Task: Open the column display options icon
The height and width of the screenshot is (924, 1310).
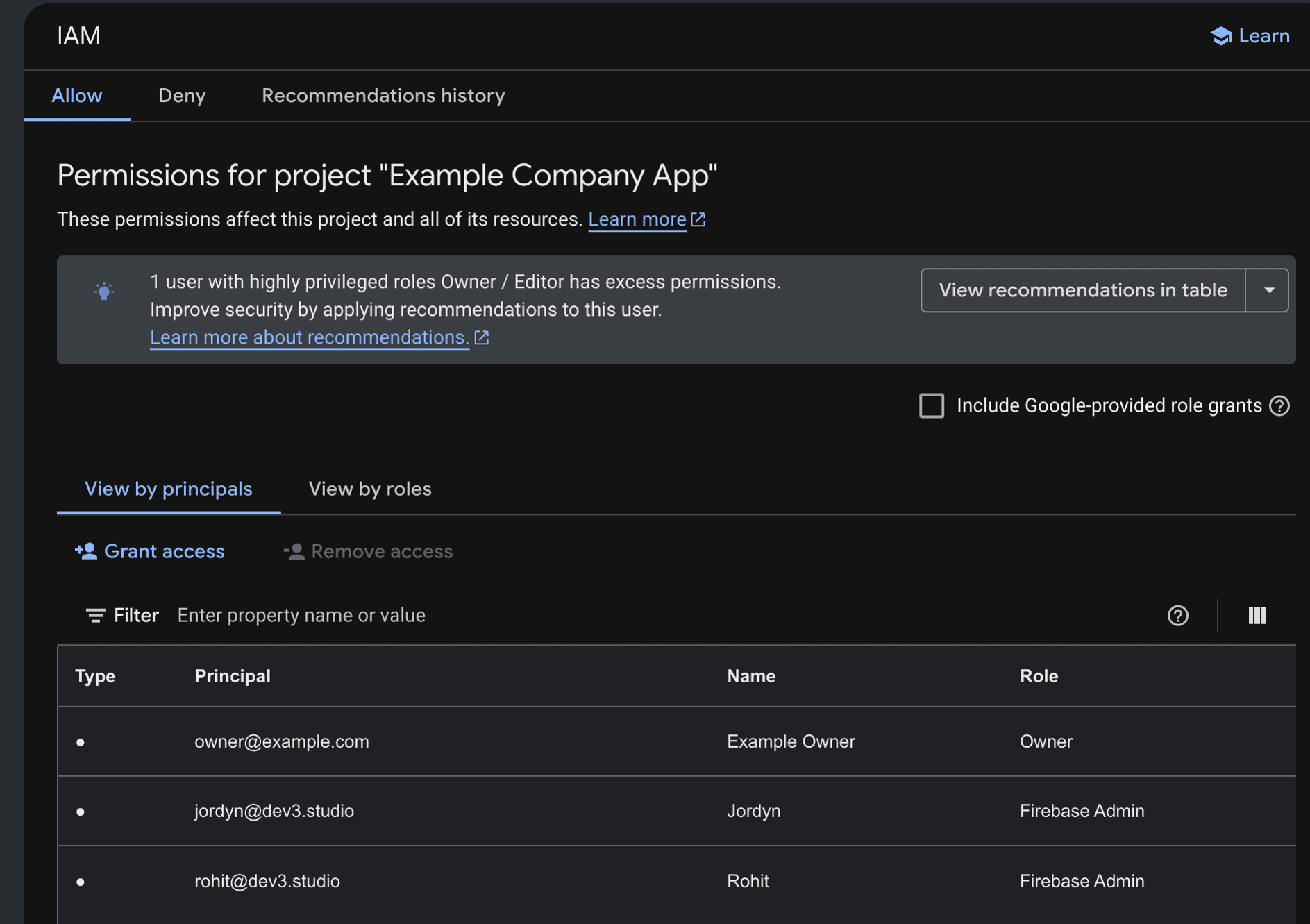Action: click(x=1257, y=616)
